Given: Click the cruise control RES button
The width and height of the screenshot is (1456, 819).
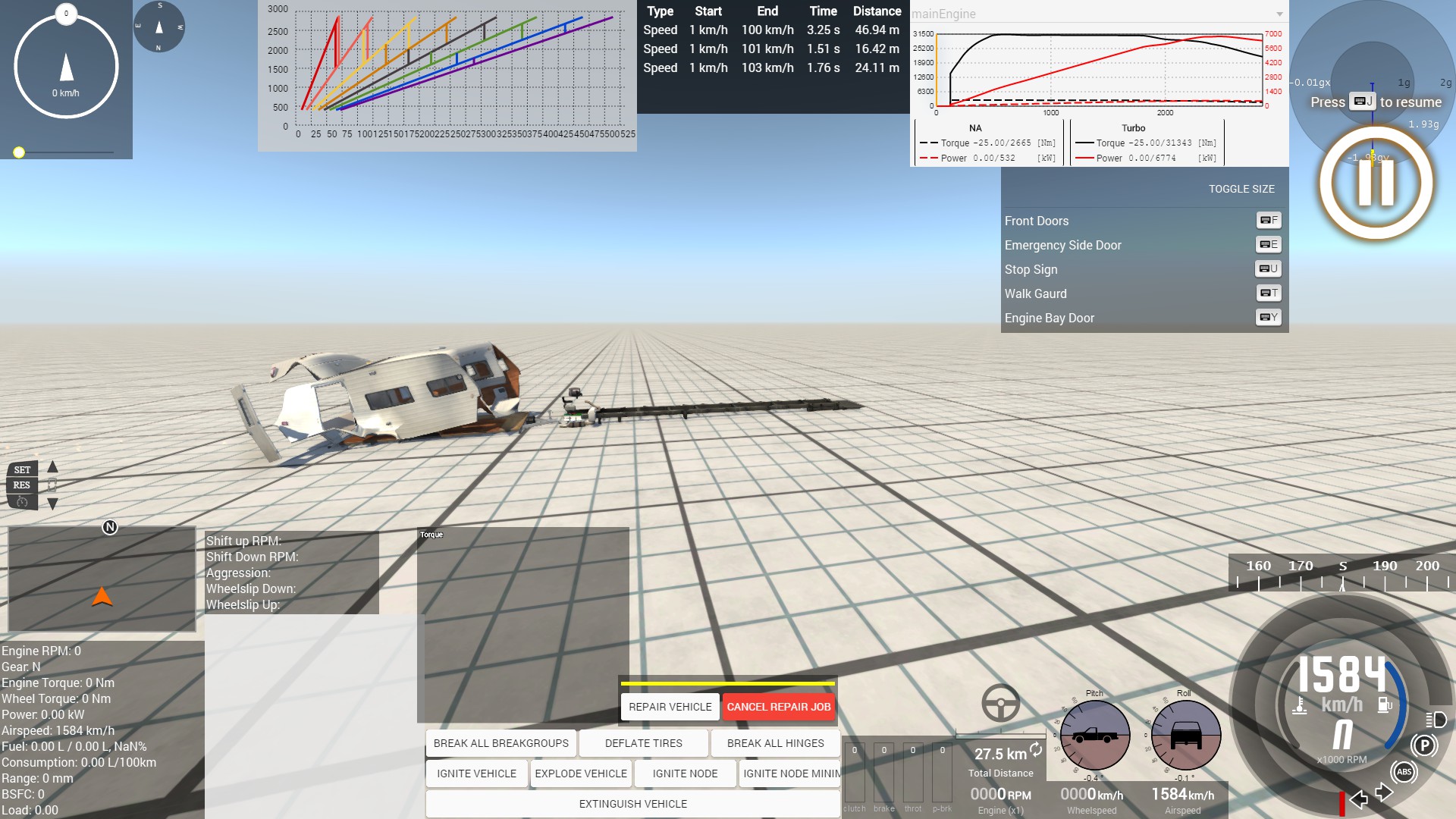Looking at the screenshot, I should 22,485.
